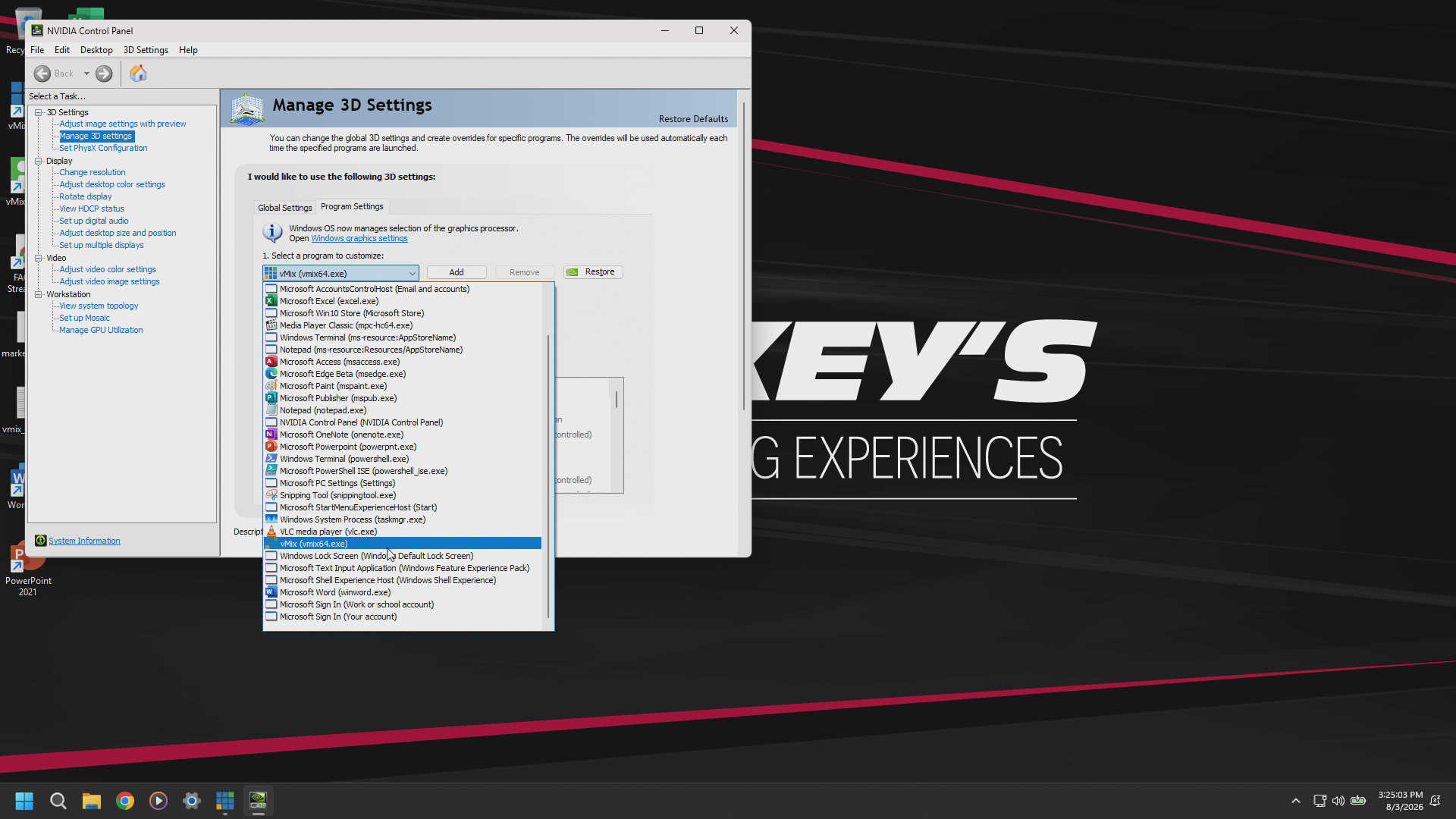Click the main panel vertical scrollbar
Image resolution: width=1456 pixels, height=819 pixels.
pyautogui.click(x=744, y=256)
